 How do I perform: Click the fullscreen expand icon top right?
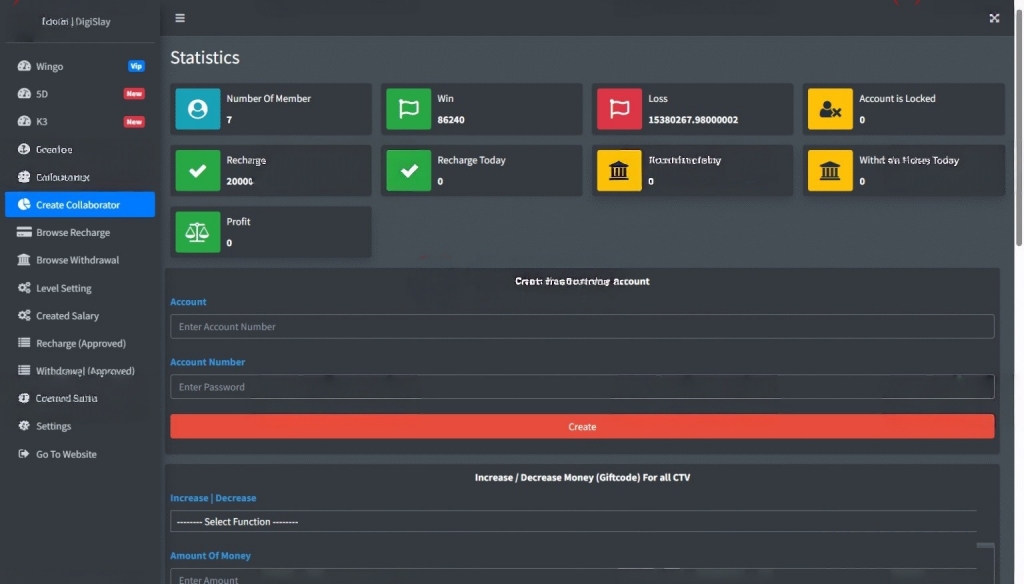(x=994, y=18)
